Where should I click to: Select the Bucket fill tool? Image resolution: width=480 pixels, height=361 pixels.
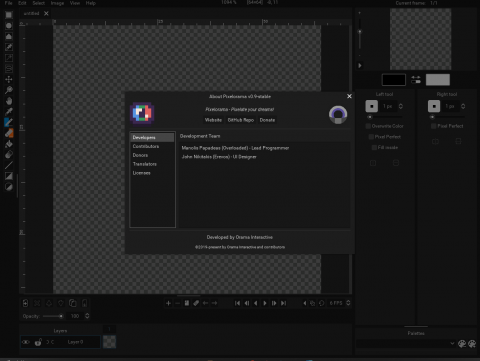(9, 144)
